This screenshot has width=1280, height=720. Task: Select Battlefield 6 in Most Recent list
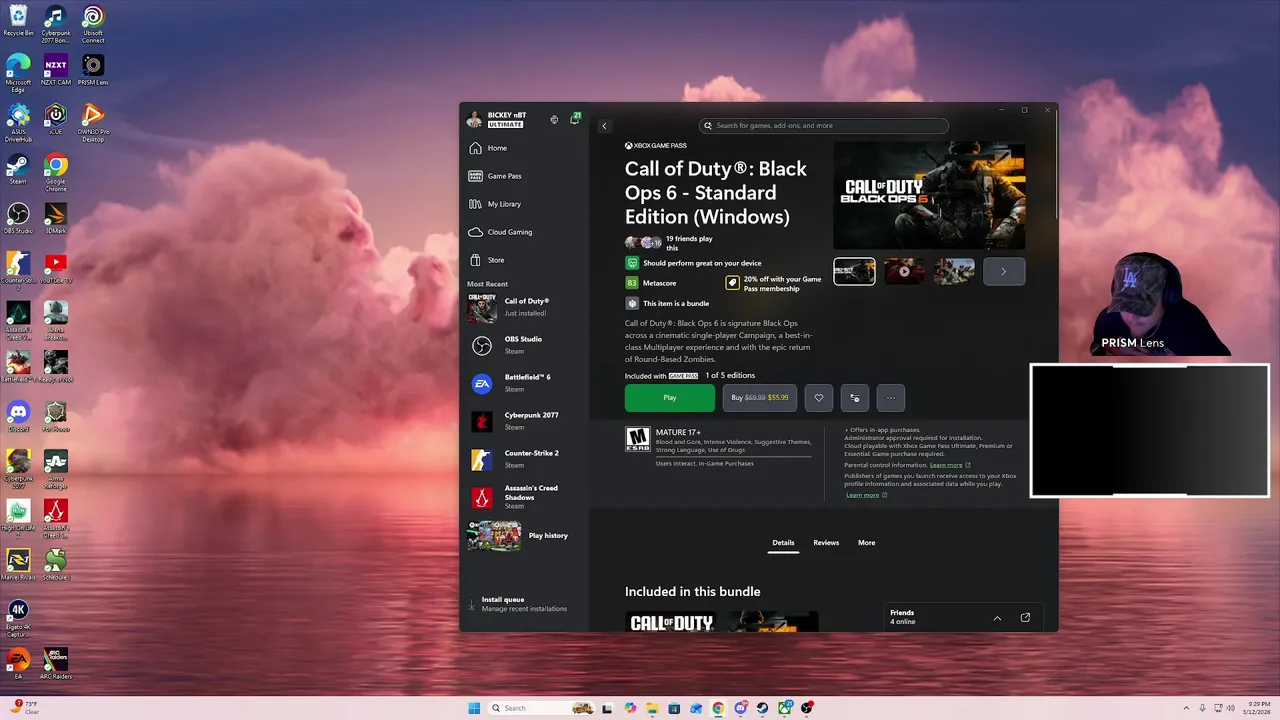point(524,383)
